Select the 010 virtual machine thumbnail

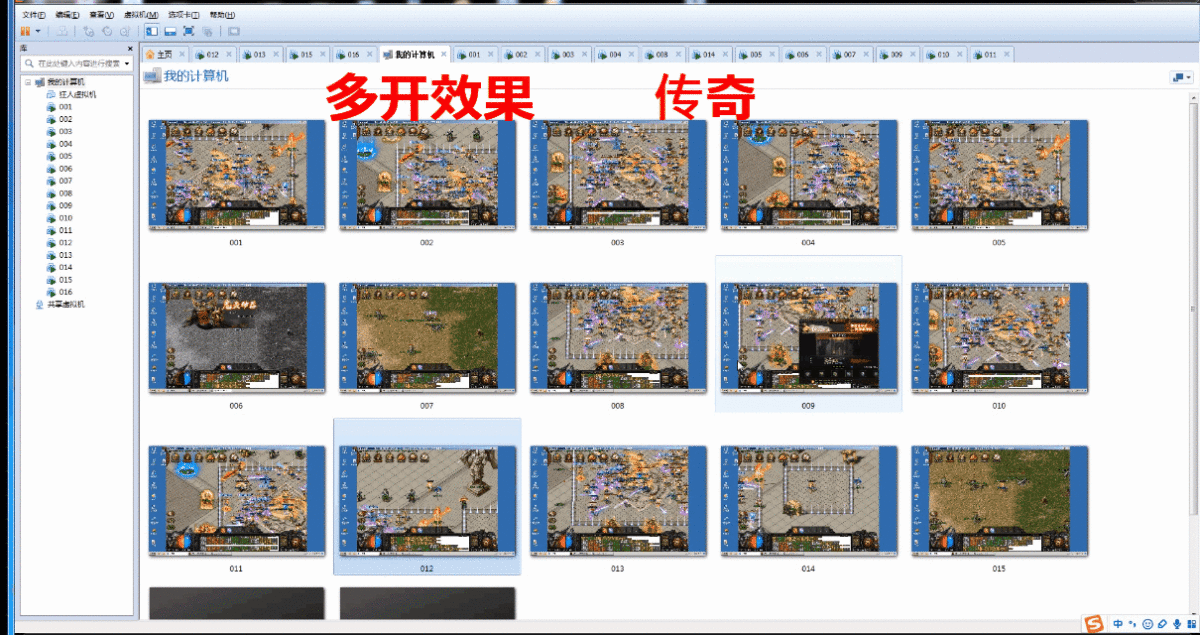(x=999, y=338)
